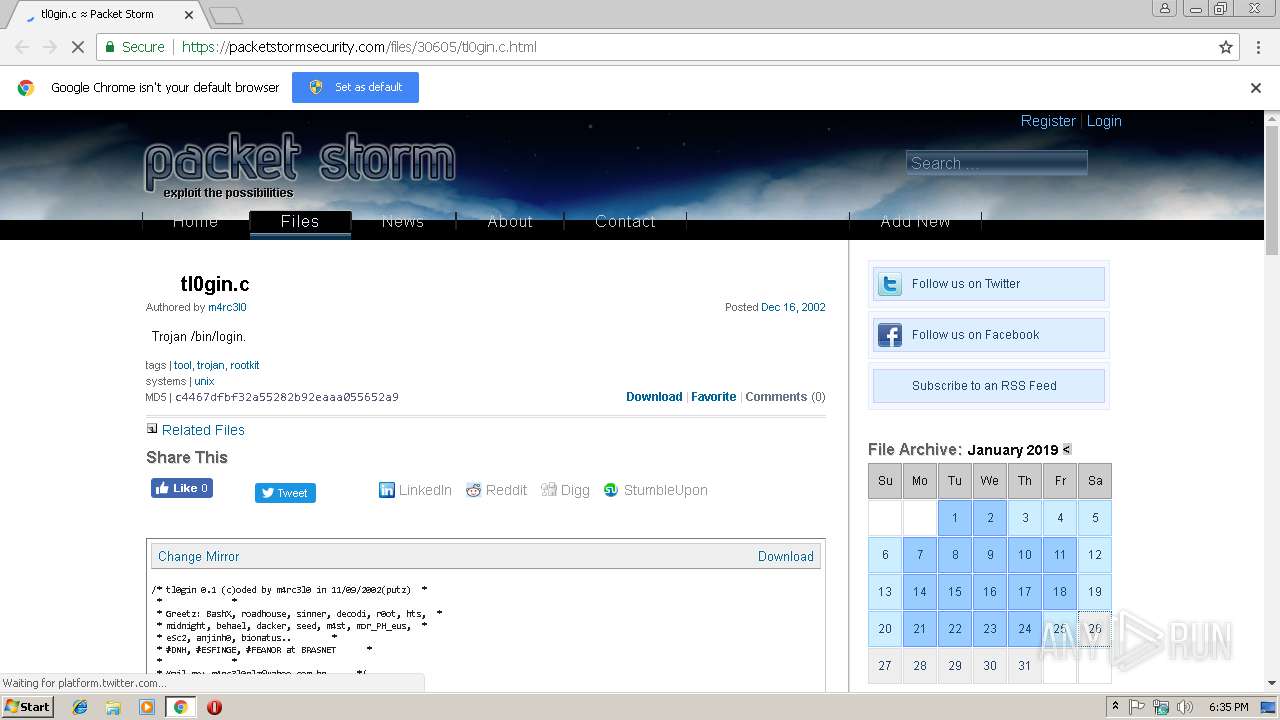Open the Contact menu item

point(626,222)
